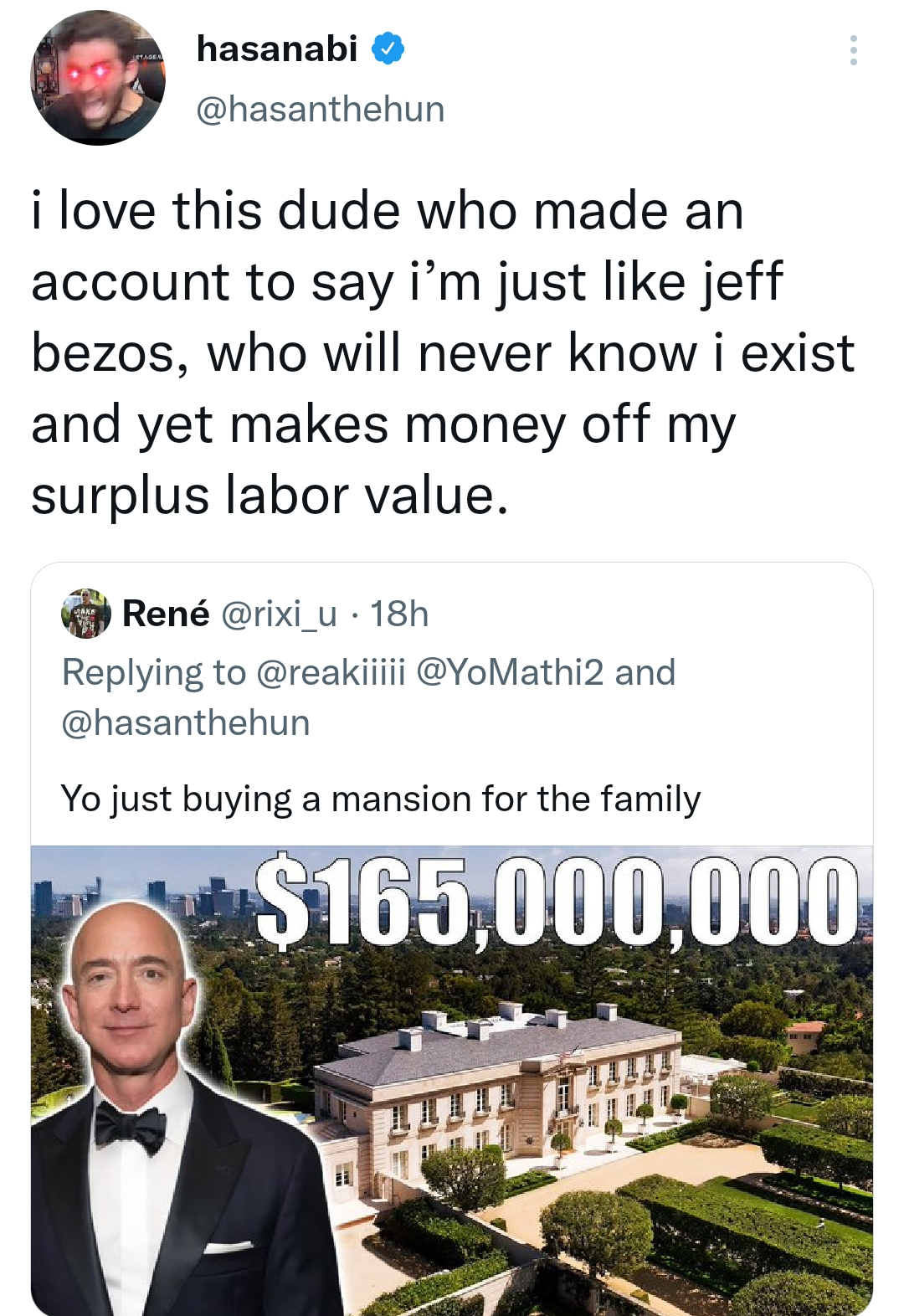The height and width of the screenshot is (1316, 904).
Task: Click the @hasanthehun handle below display name
Action: click(x=320, y=109)
